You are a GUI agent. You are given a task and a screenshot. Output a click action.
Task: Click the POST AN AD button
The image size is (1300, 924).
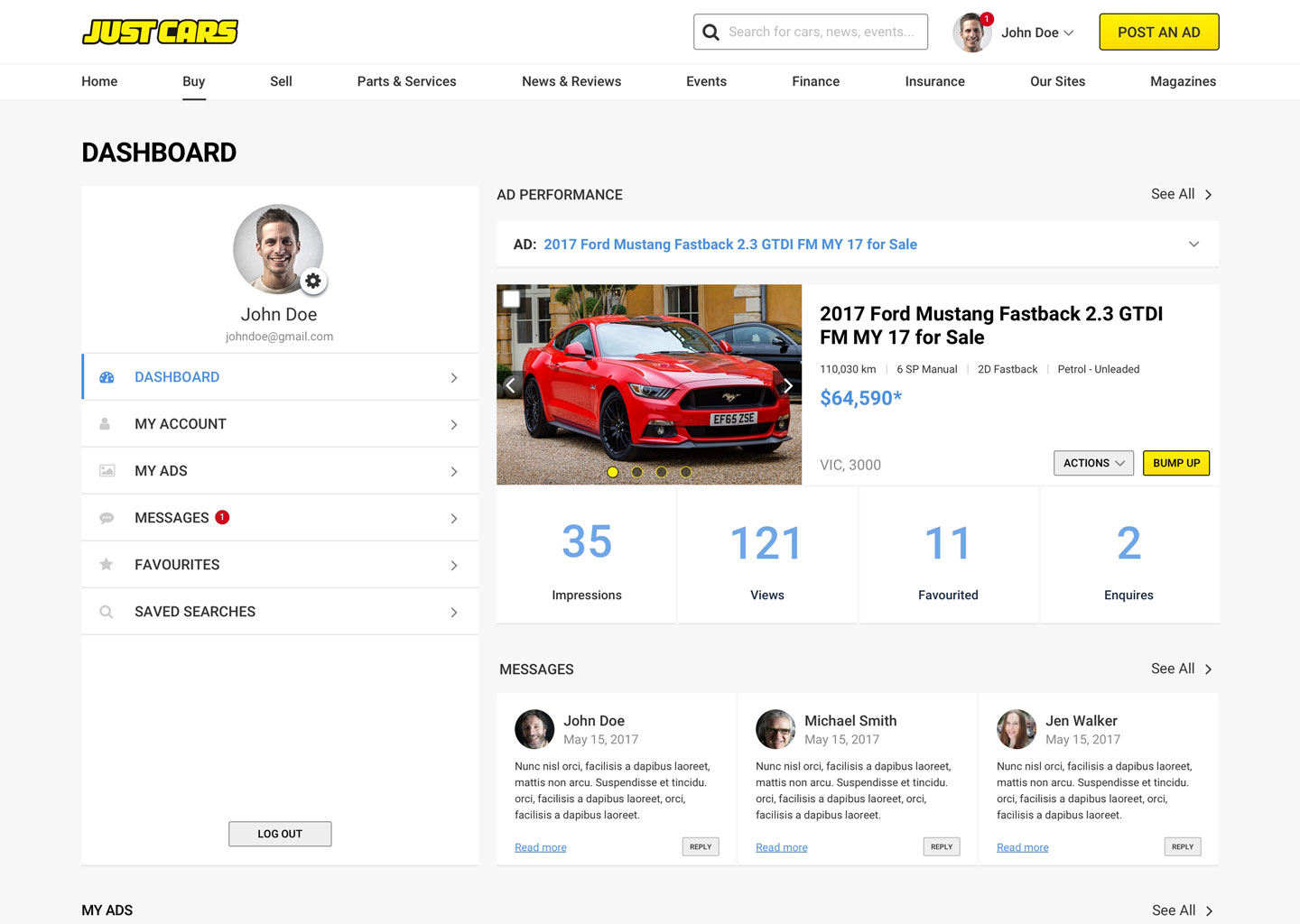click(x=1159, y=32)
